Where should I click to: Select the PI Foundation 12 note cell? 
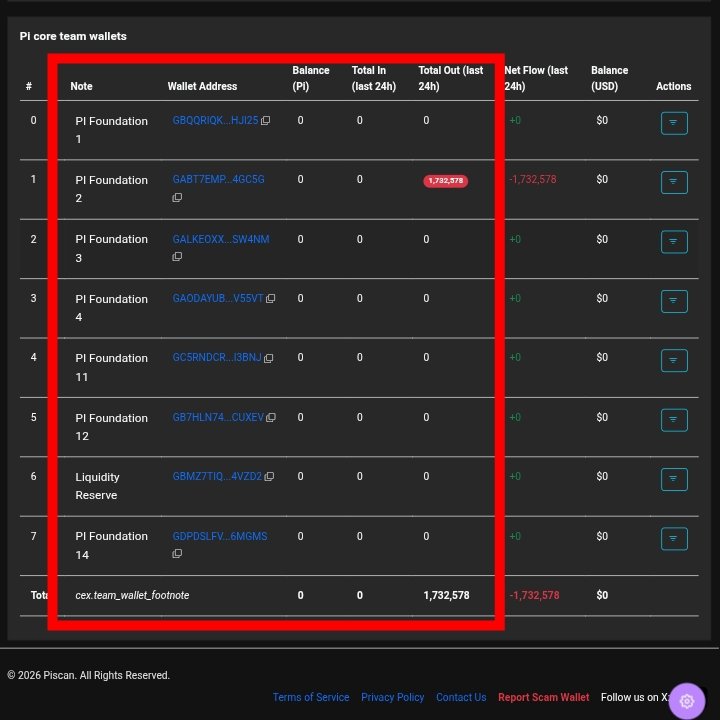[x=112, y=427]
